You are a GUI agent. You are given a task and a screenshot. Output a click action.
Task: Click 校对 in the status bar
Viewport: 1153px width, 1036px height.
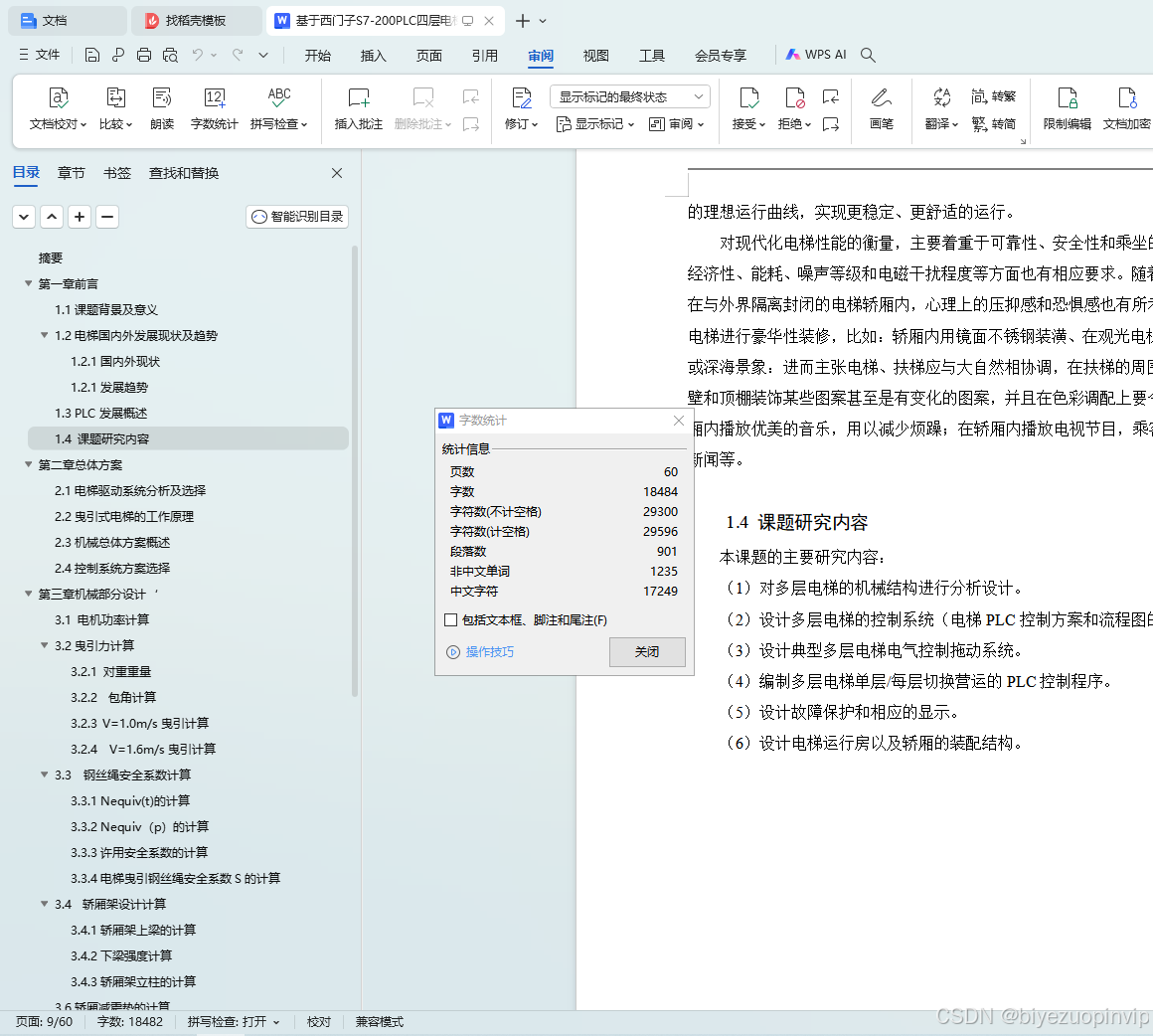click(319, 1022)
